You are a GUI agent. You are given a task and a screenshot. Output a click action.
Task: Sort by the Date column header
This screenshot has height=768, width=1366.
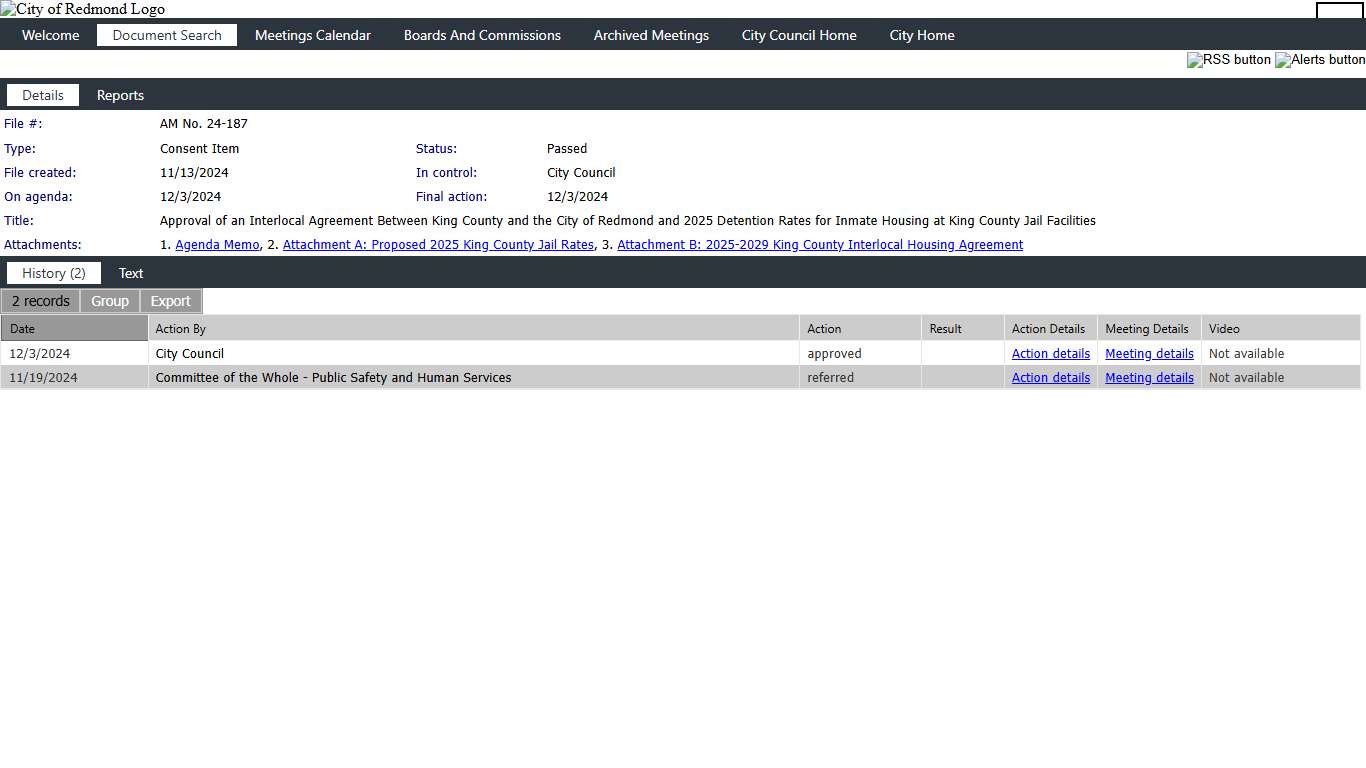click(23, 329)
